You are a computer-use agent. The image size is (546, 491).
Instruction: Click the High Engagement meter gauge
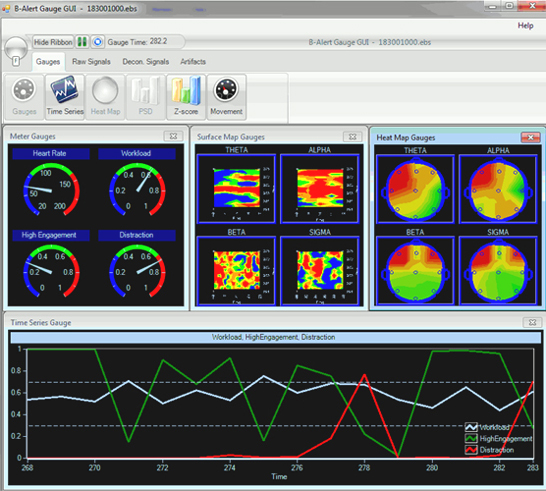51,270
